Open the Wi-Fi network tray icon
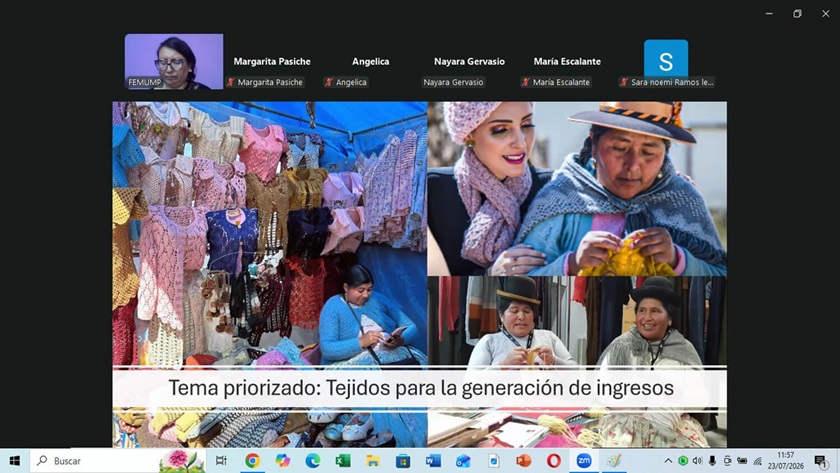Viewport: 840px width, 473px height. click(x=758, y=461)
